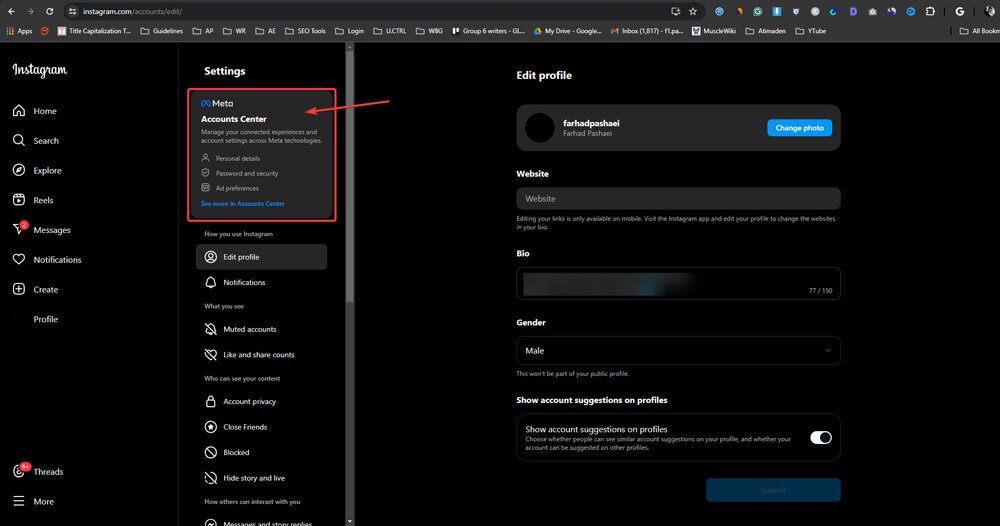Viewport: 1000px width, 526px height.
Task: Click the Accounts Center heading
Action: (x=233, y=119)
